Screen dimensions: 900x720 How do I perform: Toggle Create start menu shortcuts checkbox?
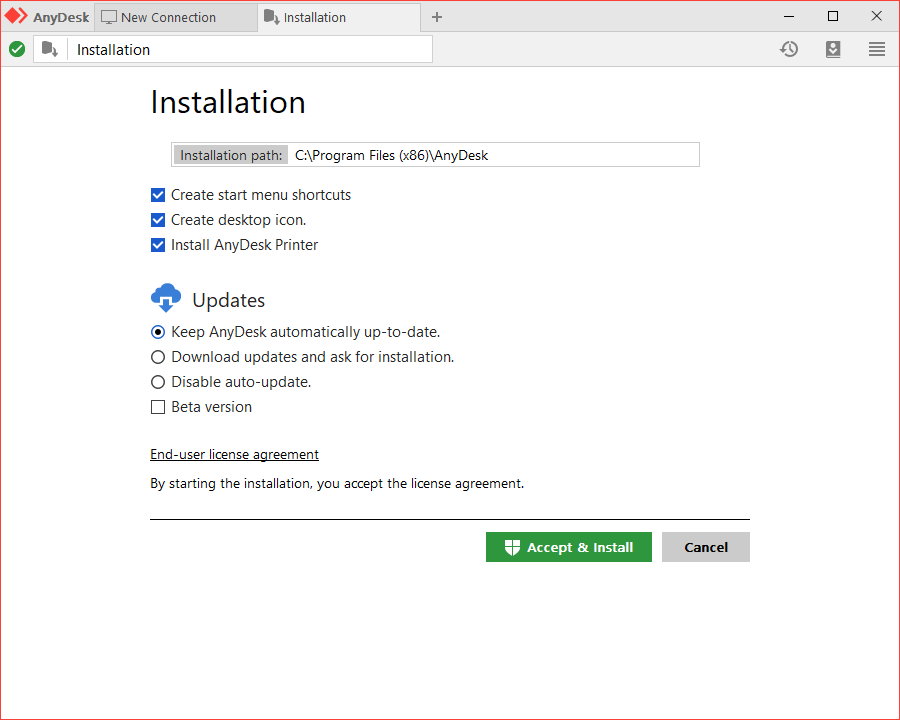[158, 195]
